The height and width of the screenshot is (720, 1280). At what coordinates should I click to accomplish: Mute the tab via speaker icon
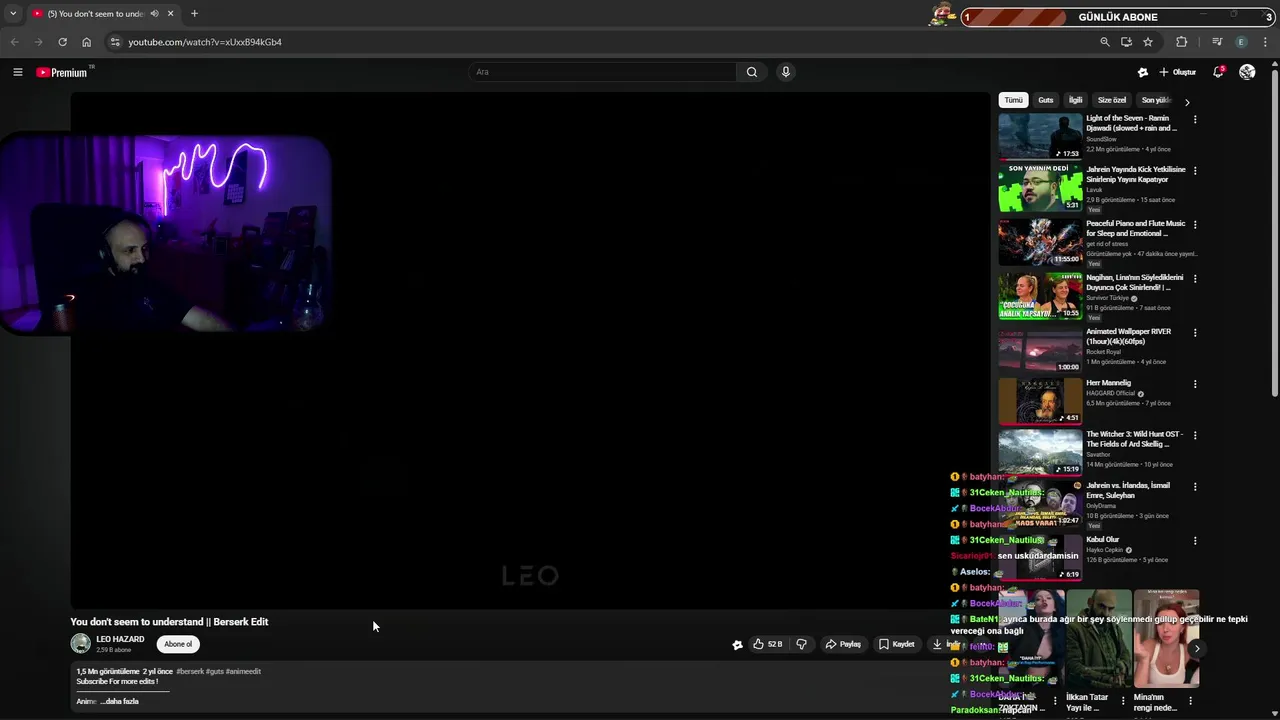pyautogui.click(x=154, y=14)
